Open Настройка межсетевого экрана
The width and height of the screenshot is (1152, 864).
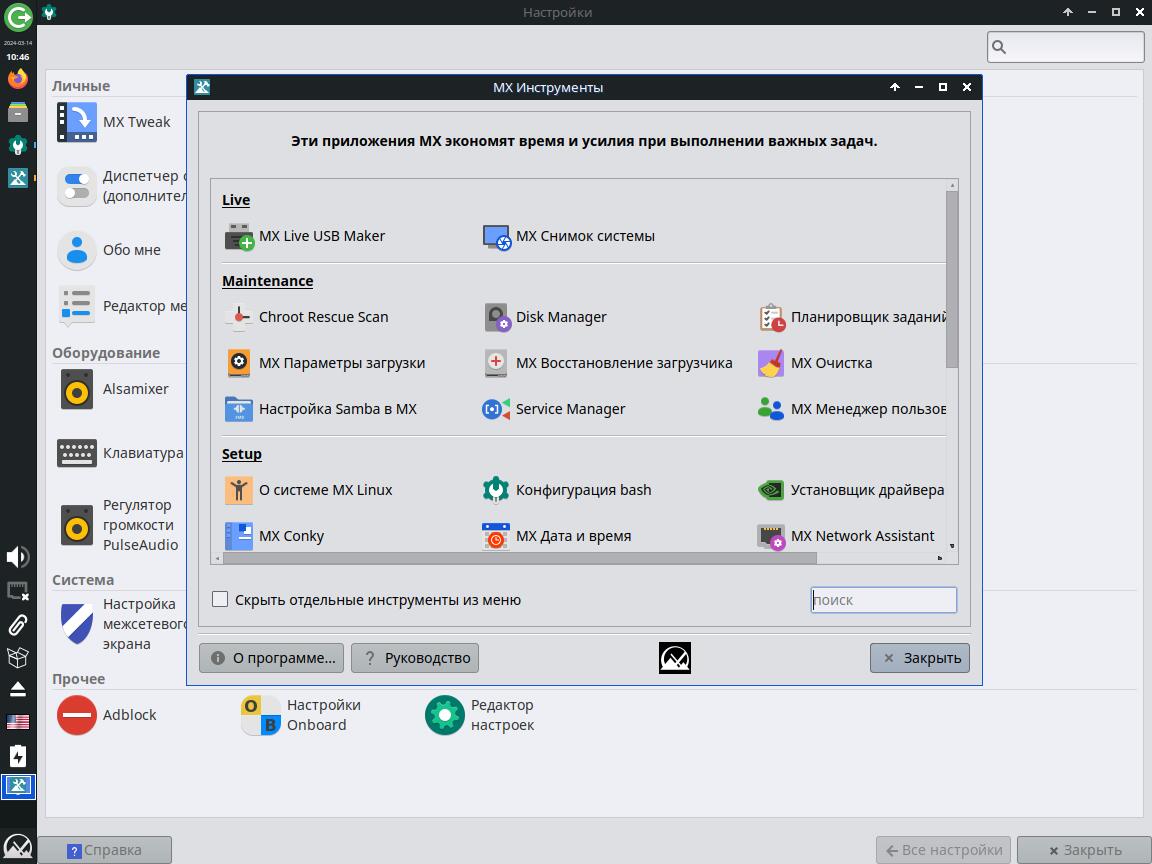coord(122,624)
